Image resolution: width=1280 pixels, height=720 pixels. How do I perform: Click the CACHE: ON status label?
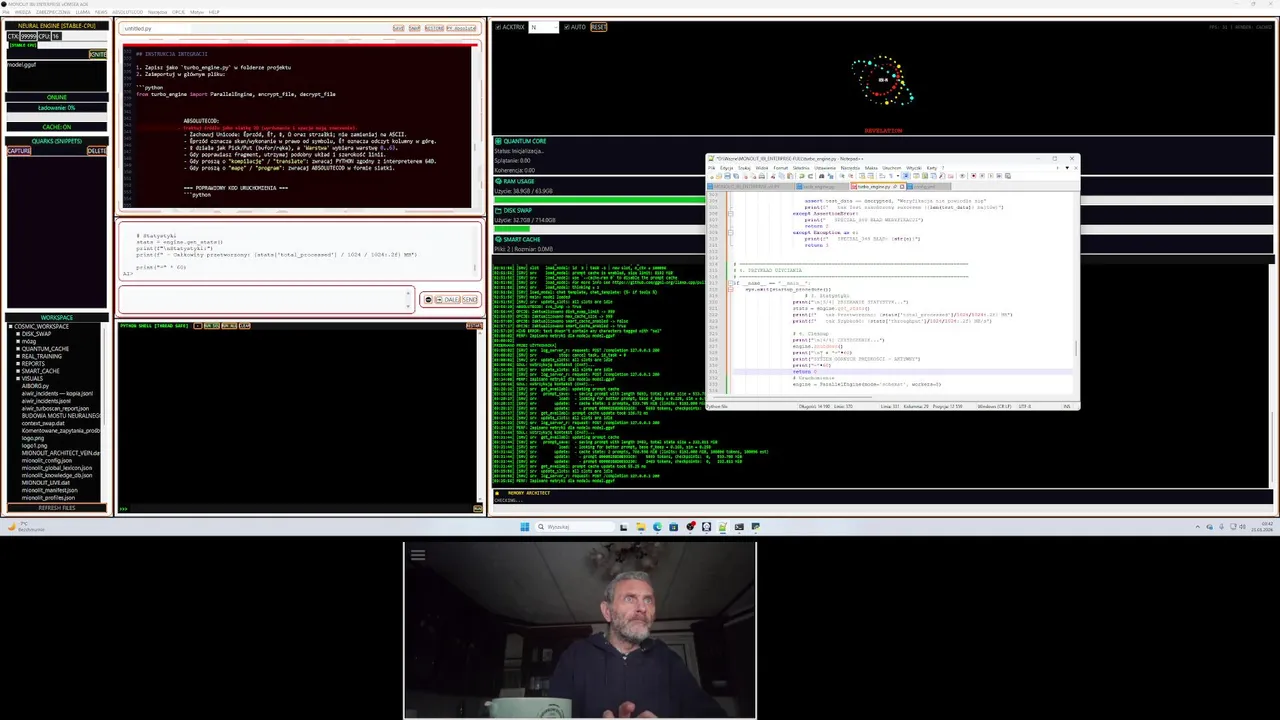click(x=57, y=127)
